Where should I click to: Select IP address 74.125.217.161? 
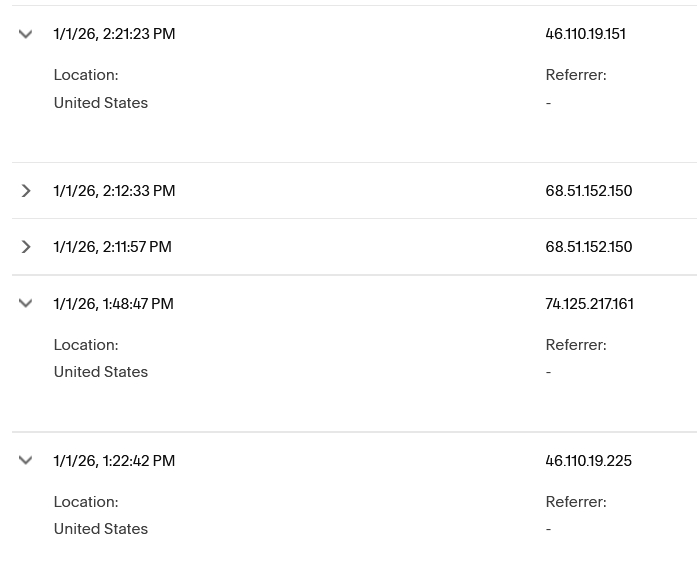[x=589, y=304]
